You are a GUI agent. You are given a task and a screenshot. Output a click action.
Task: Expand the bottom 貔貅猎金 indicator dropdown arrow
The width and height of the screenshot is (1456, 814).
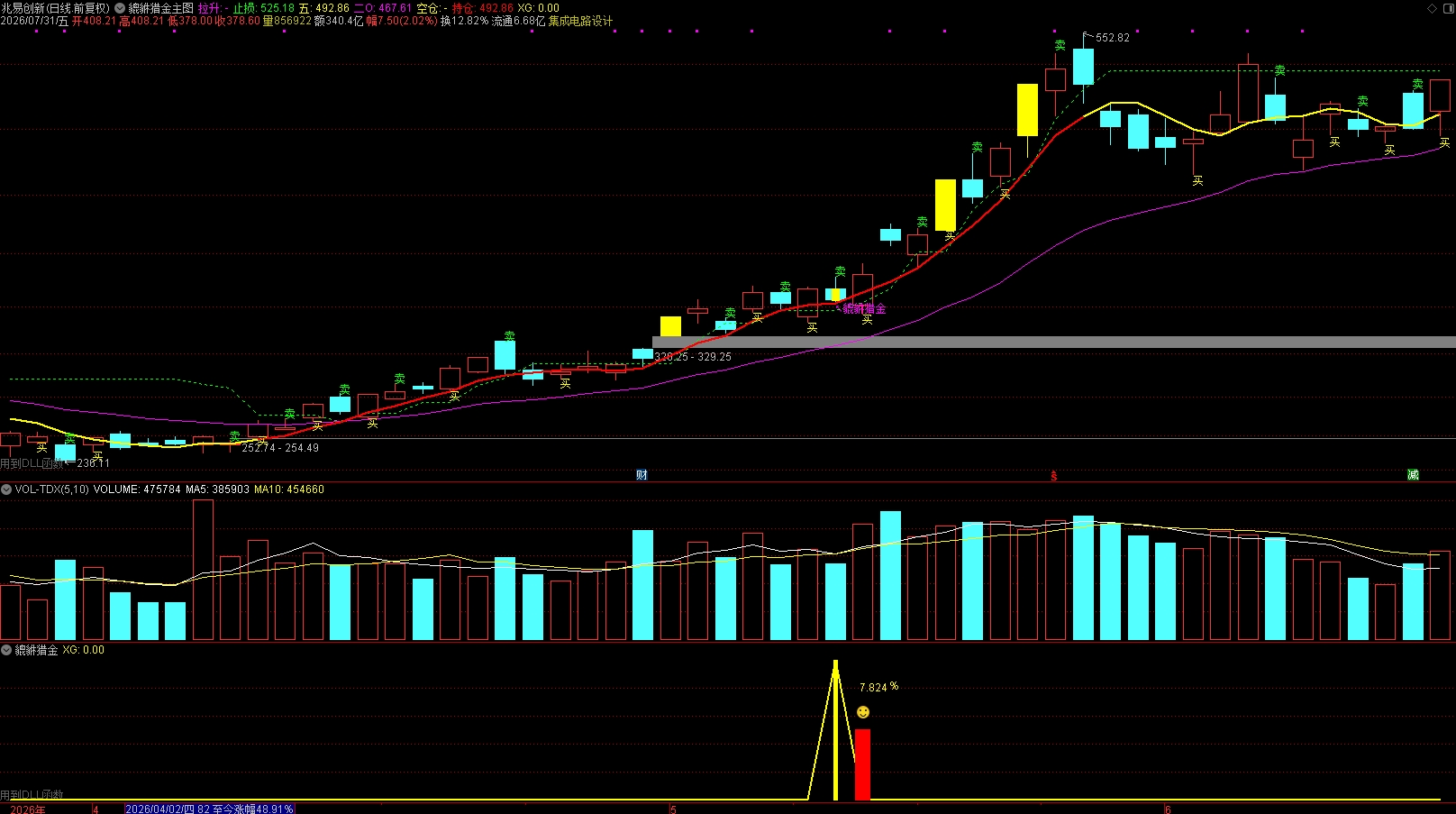pos(6,650)
